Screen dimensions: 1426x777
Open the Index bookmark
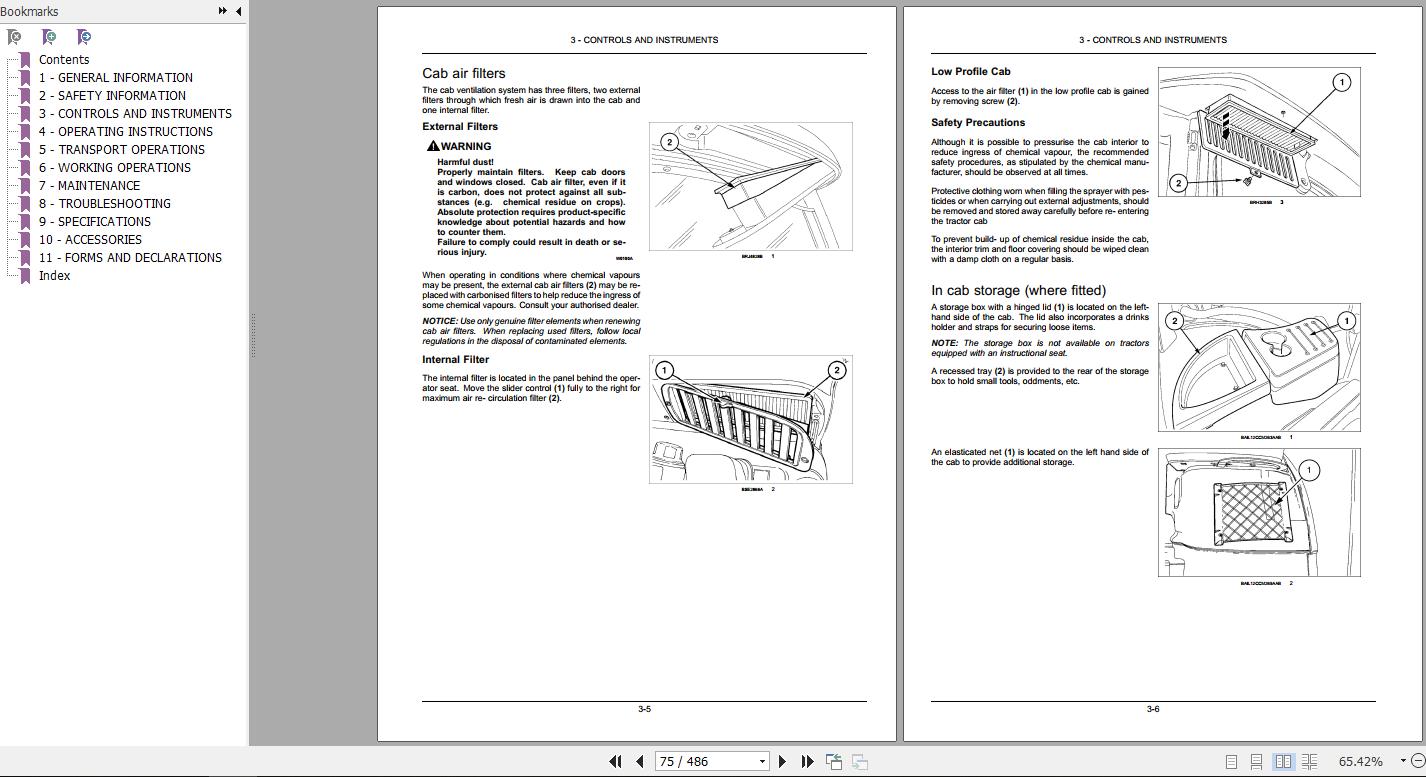[54, 275]
